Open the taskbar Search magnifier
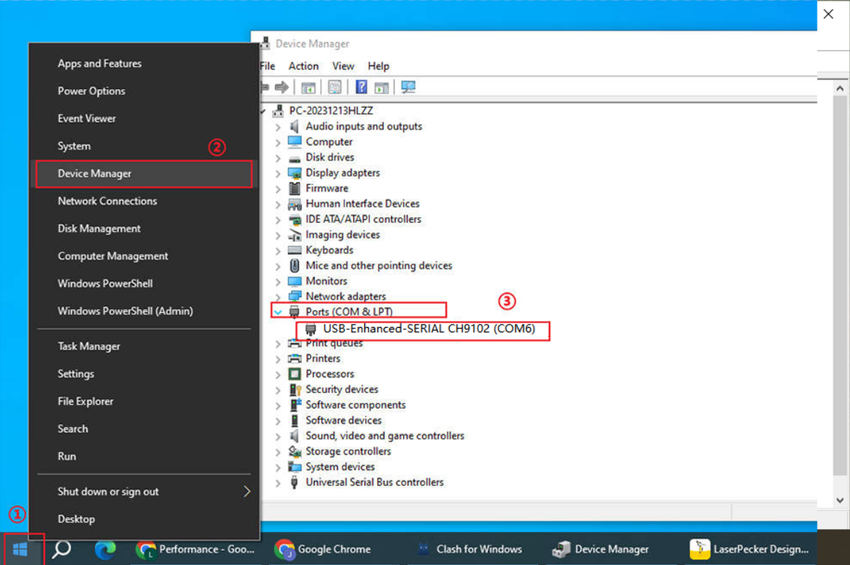Screen dimensions: 850x565 (62, 549)
